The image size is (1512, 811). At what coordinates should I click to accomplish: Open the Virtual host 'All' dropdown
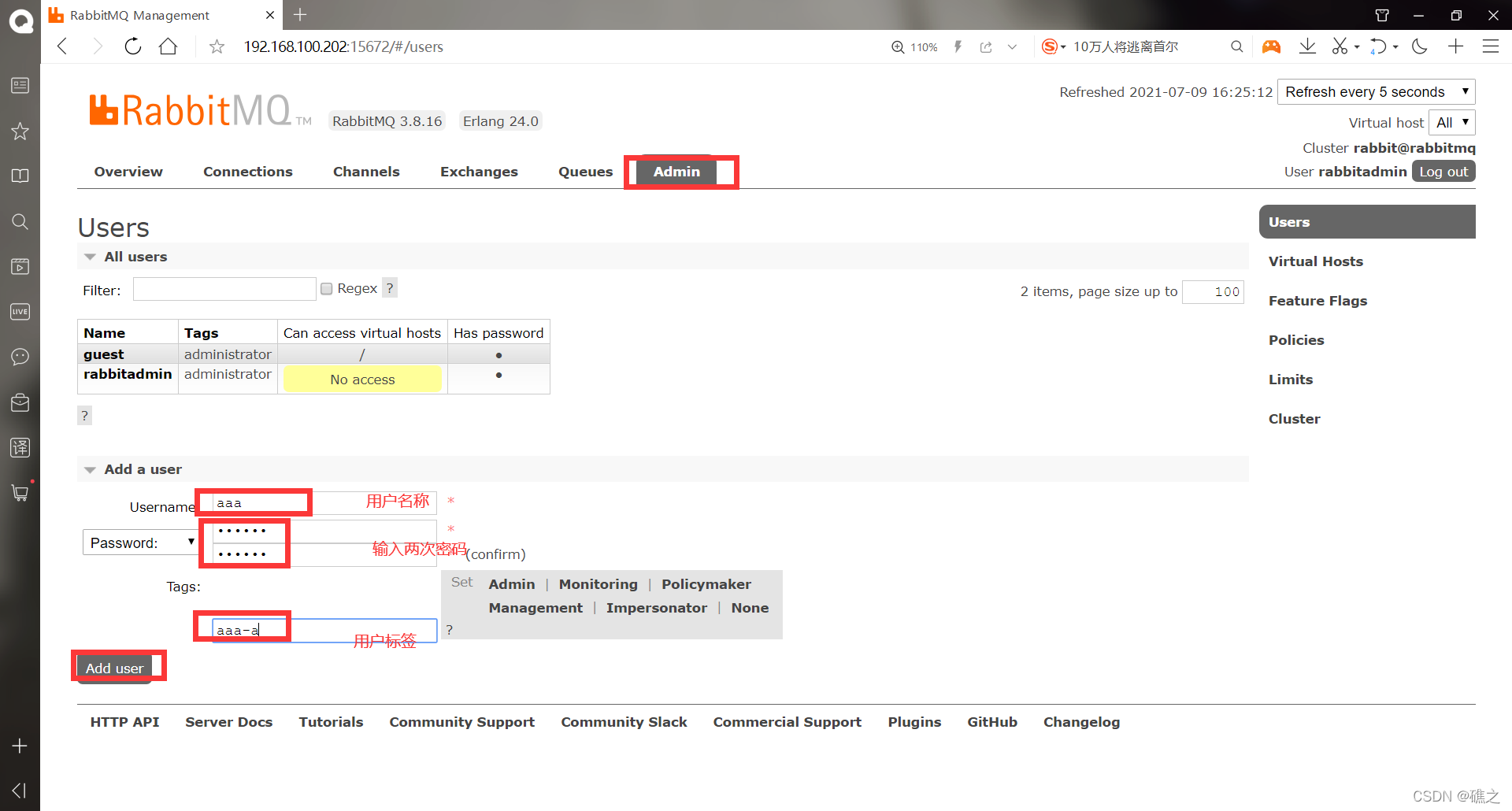click(x=1451, y=122)
